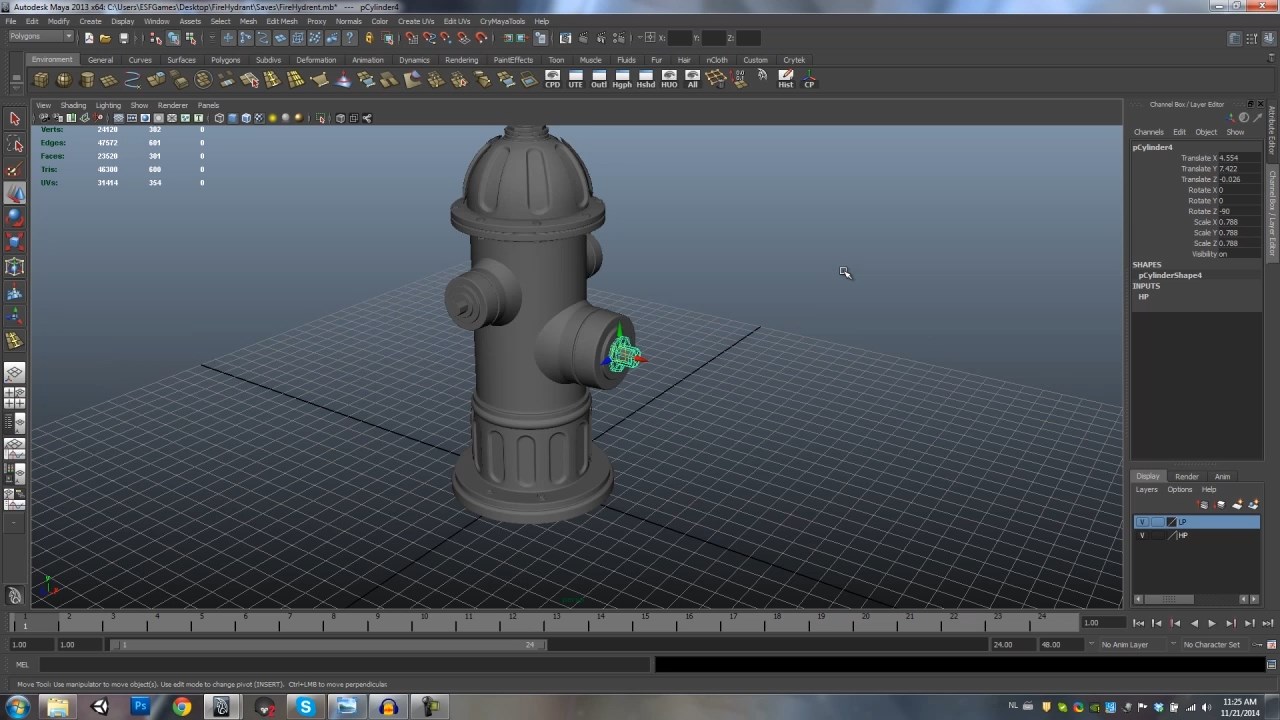Screen dimensions: 1280x720
Task: Click the Lasso select tool
Action: pyautogui.click(x=15, y=145)
